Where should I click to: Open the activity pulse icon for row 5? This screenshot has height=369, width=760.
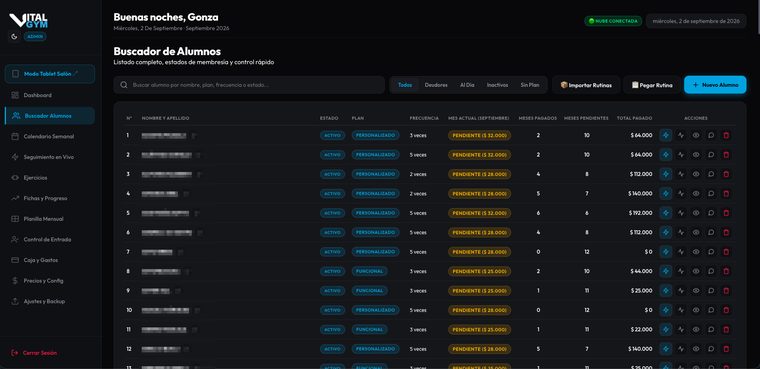point(681,213)
